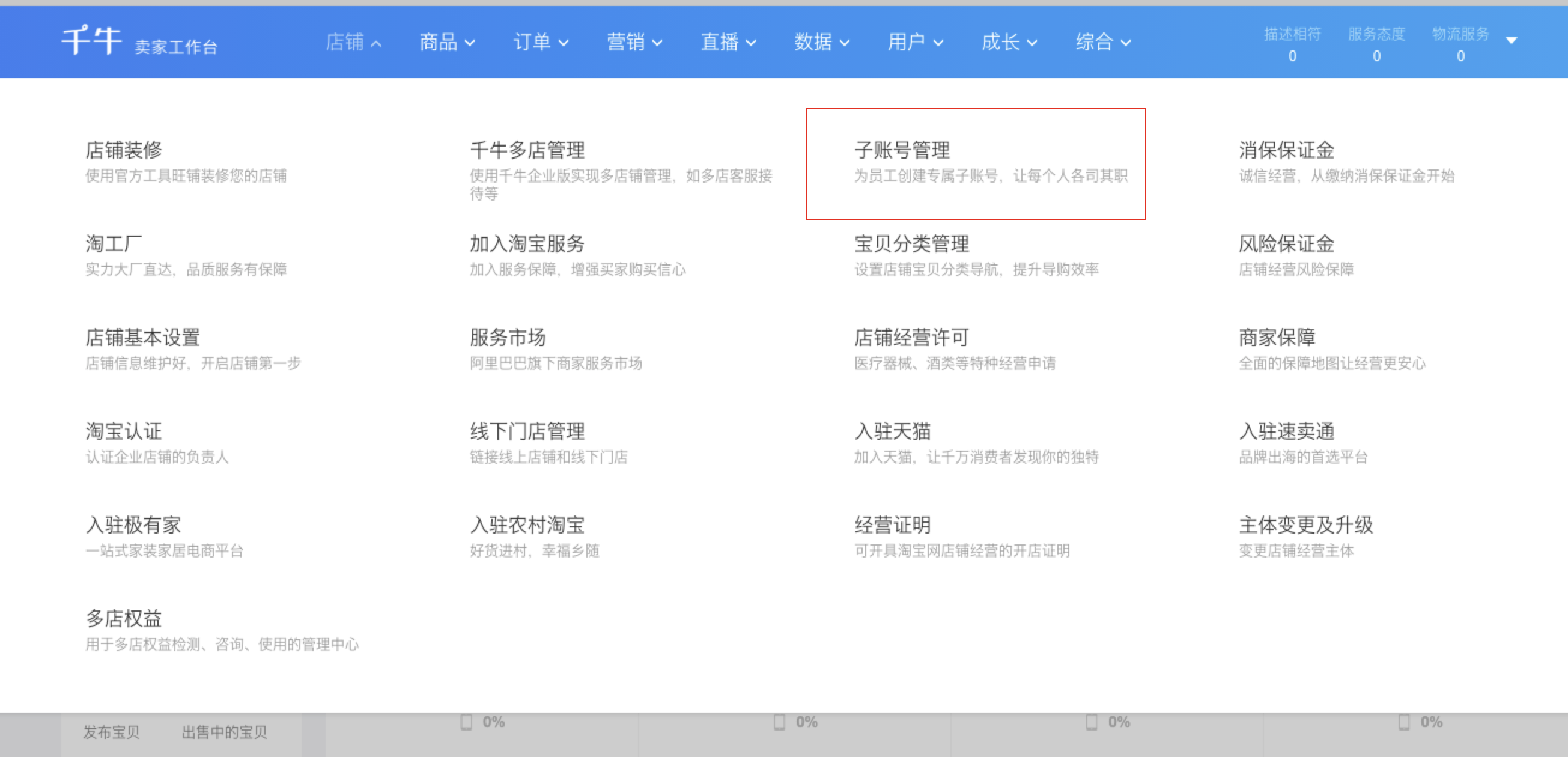Go to 千牛多店管理

[527, 150]
